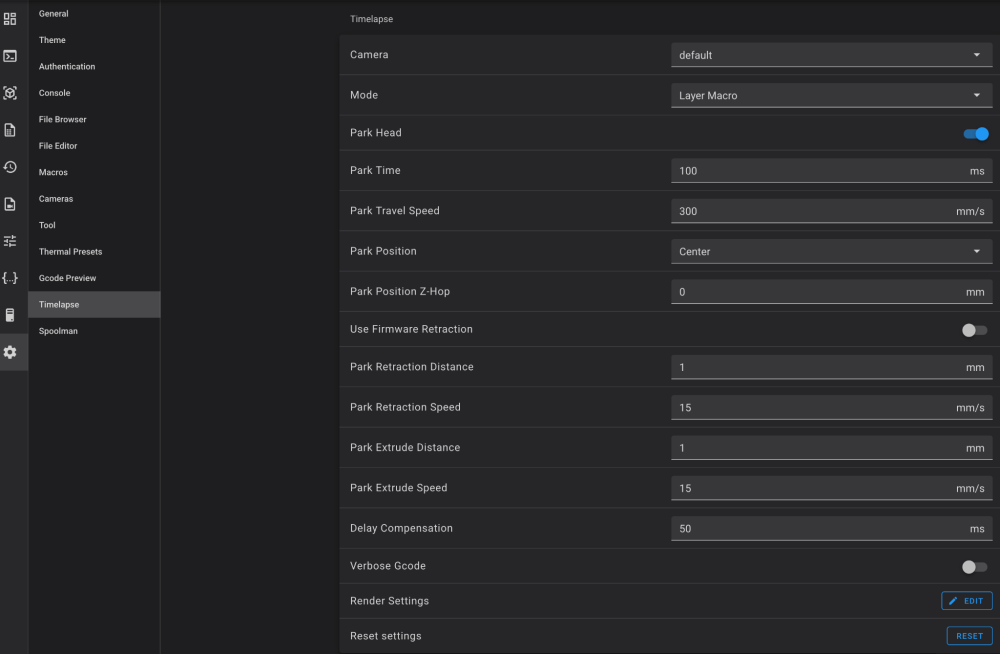Open the Console terminal icon
Screen dimensions: 1000x654
(10, 56)
